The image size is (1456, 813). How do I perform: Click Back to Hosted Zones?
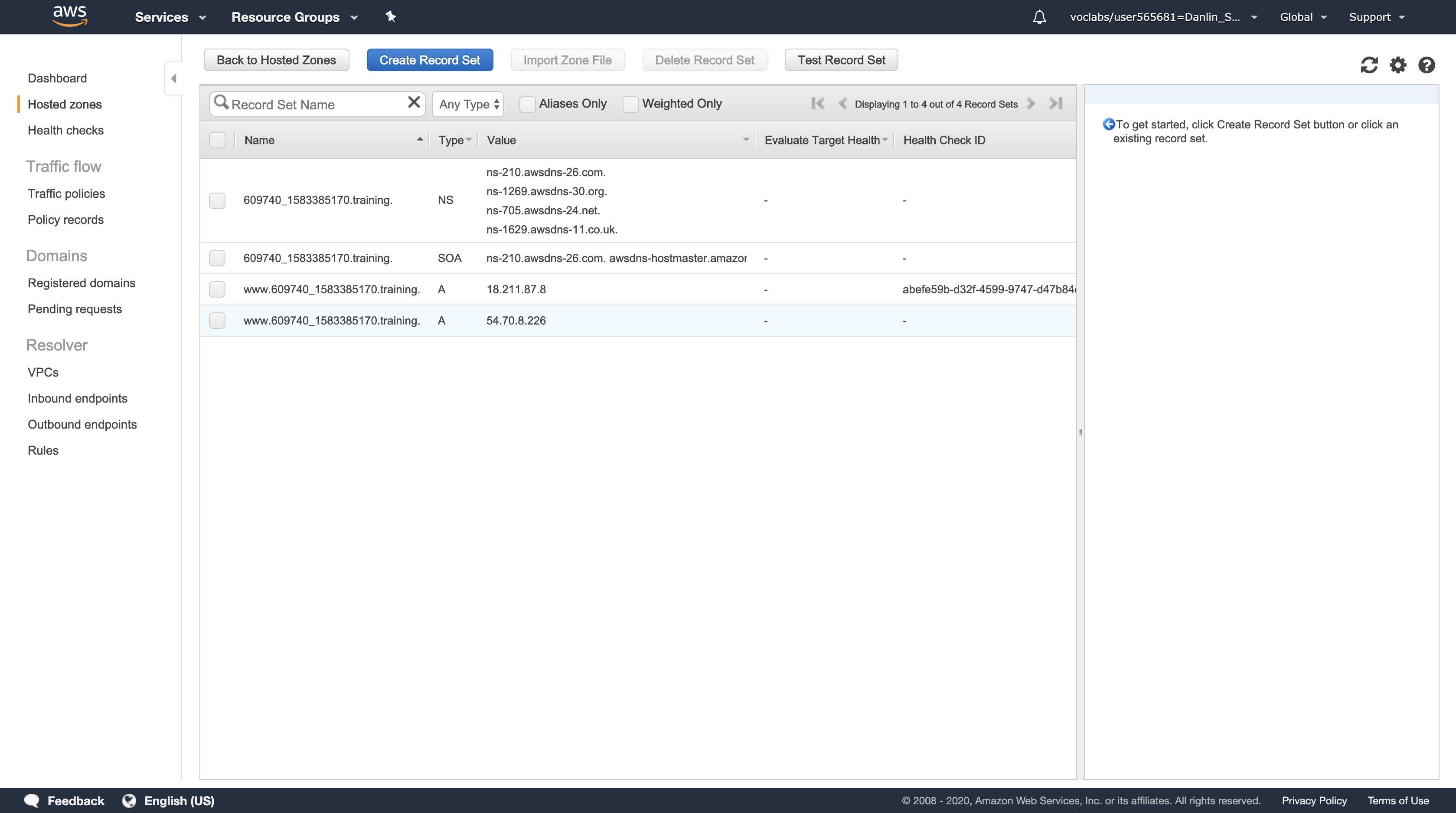(x=276, y=60)
